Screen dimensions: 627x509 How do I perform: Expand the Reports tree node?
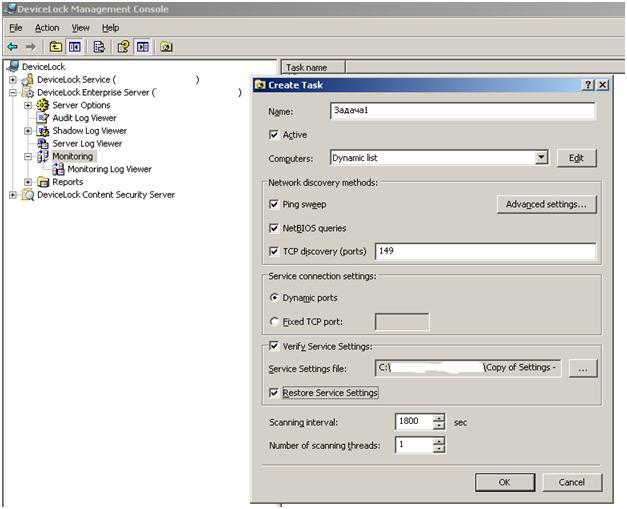pyautogui.click(x=28, y=182)
